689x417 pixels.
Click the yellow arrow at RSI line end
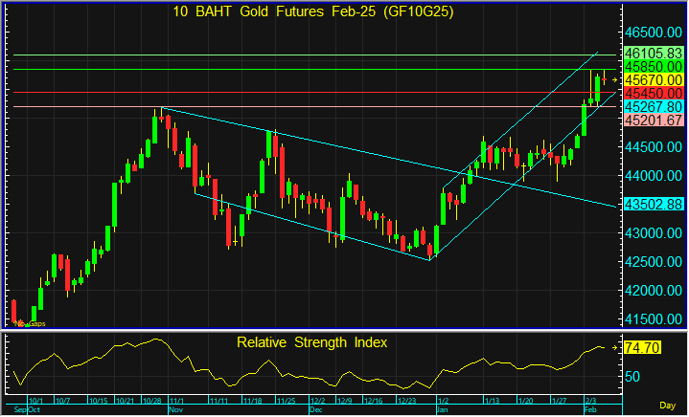tap(616, 348)
